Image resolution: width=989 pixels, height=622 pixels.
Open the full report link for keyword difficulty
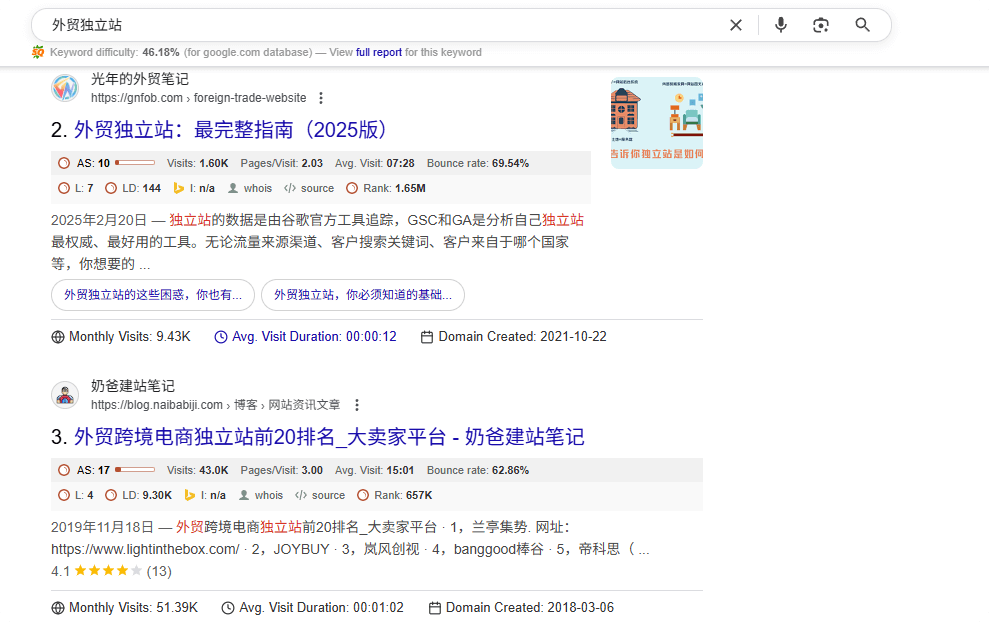[378, 52]
